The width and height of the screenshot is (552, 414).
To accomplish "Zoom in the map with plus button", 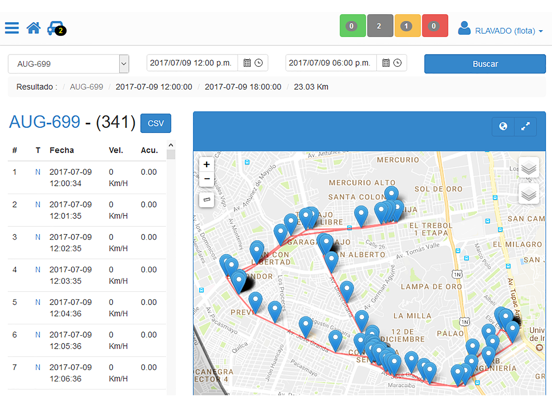I will coord(207,164).
